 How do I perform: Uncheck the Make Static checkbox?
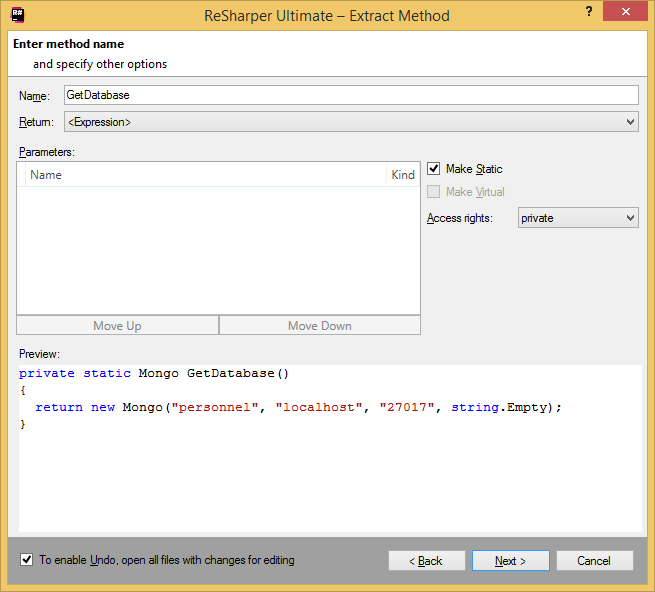pyautogui.click(x=434, y=169)
